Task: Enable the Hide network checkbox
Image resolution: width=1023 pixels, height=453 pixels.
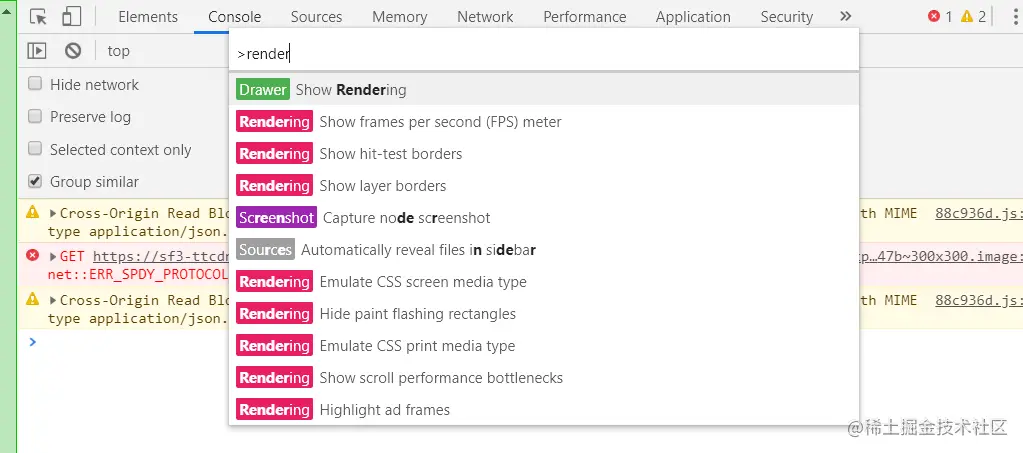Action: click(35, 85)
